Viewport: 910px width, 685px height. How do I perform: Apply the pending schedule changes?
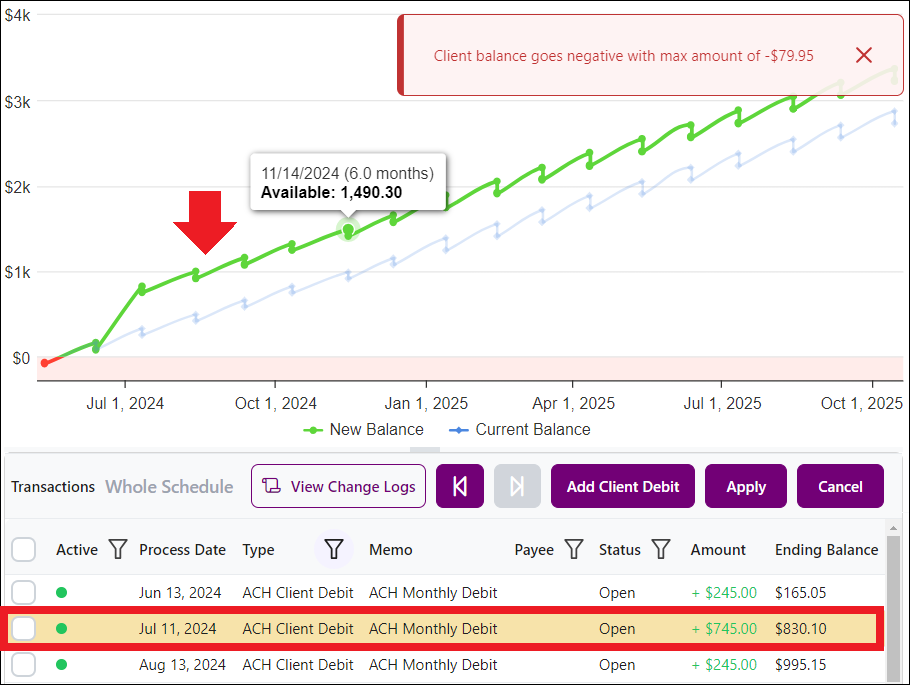[745, 486]
